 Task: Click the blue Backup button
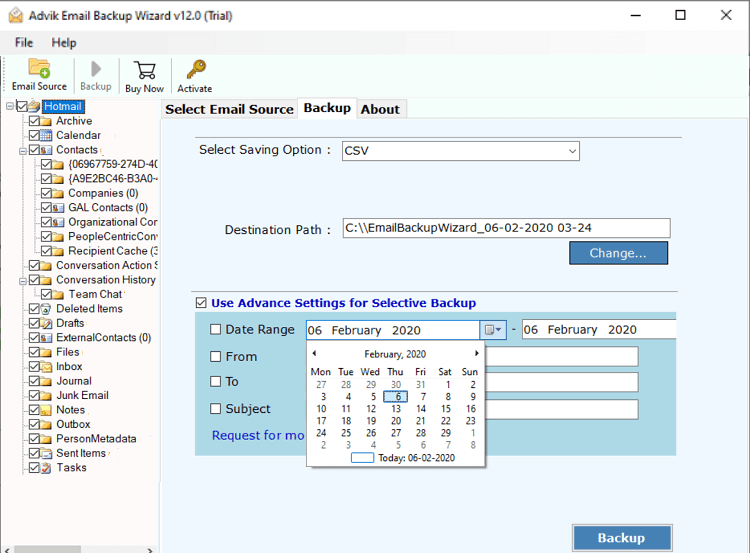pyautogui.click(x=622, y=538)
